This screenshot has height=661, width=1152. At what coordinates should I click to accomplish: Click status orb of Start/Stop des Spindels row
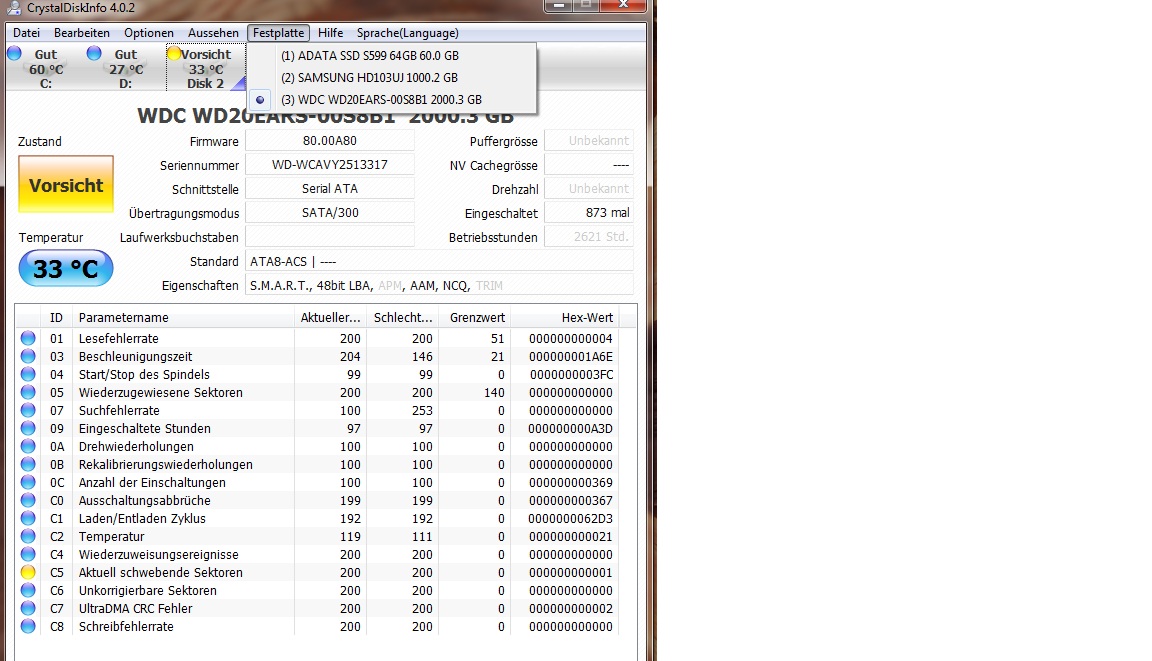tap(28, 374)
